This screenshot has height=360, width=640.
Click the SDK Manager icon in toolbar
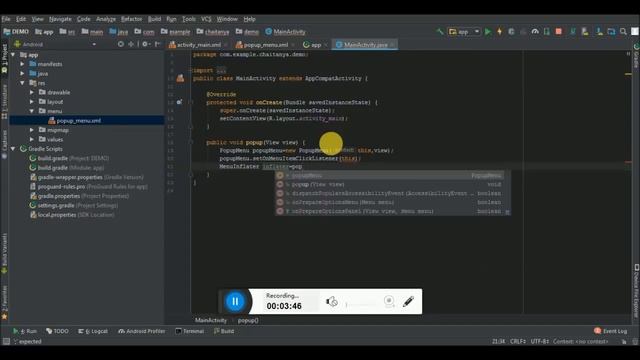pyautogui.click(x=599, y=31)
